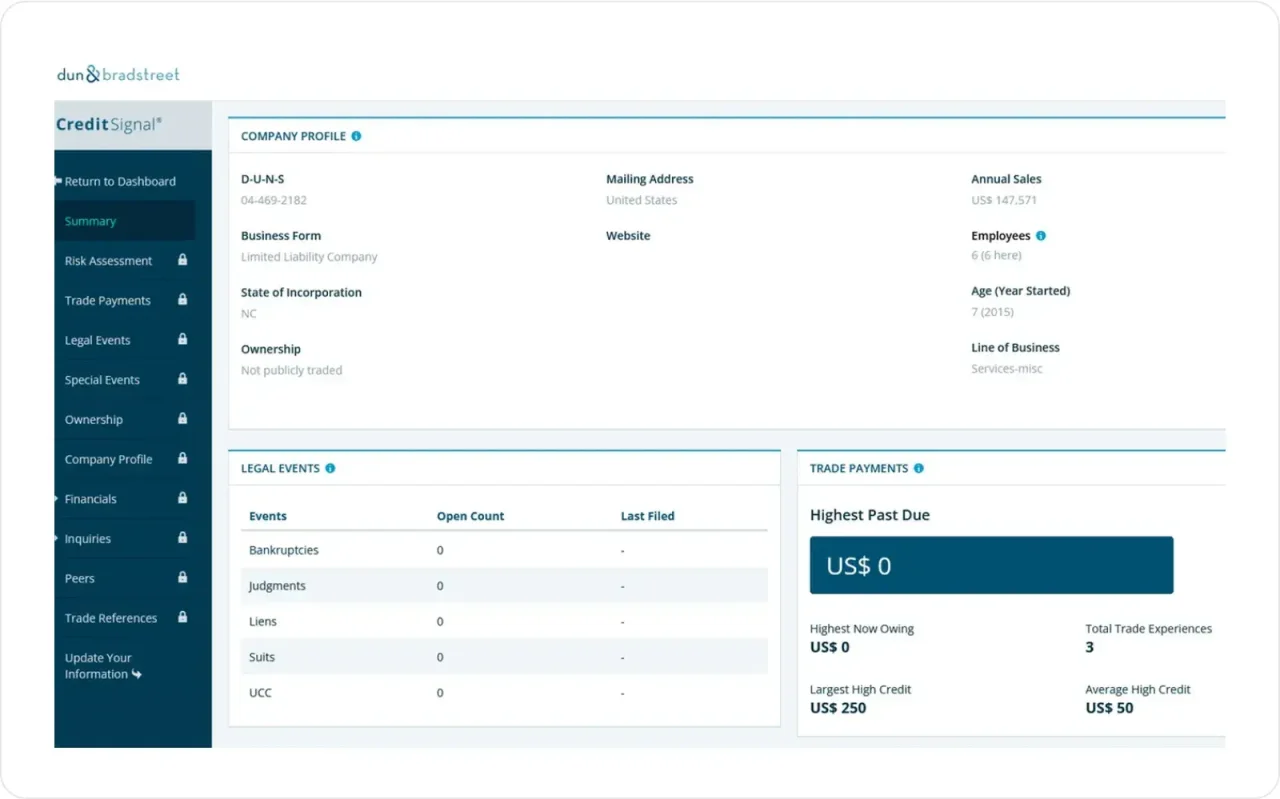Open Trade Payments from the sidebar

click(x=108, y=301)
